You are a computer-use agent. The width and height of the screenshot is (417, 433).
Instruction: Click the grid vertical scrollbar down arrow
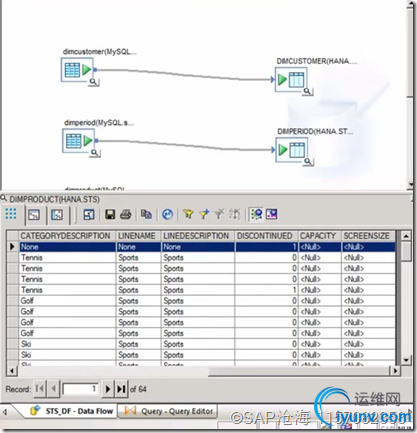coord(406,360)
